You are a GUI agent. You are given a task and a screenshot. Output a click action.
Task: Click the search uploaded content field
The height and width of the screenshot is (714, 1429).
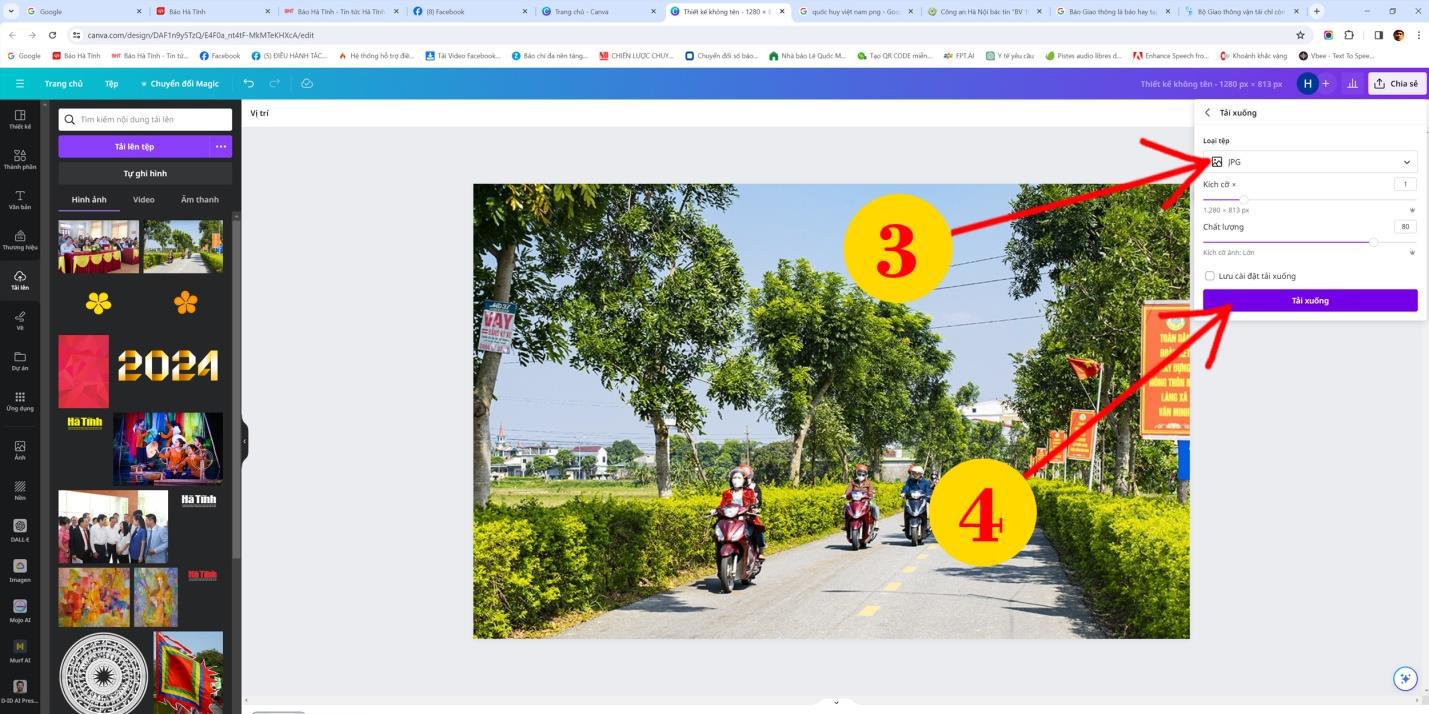tap(150, 119)
